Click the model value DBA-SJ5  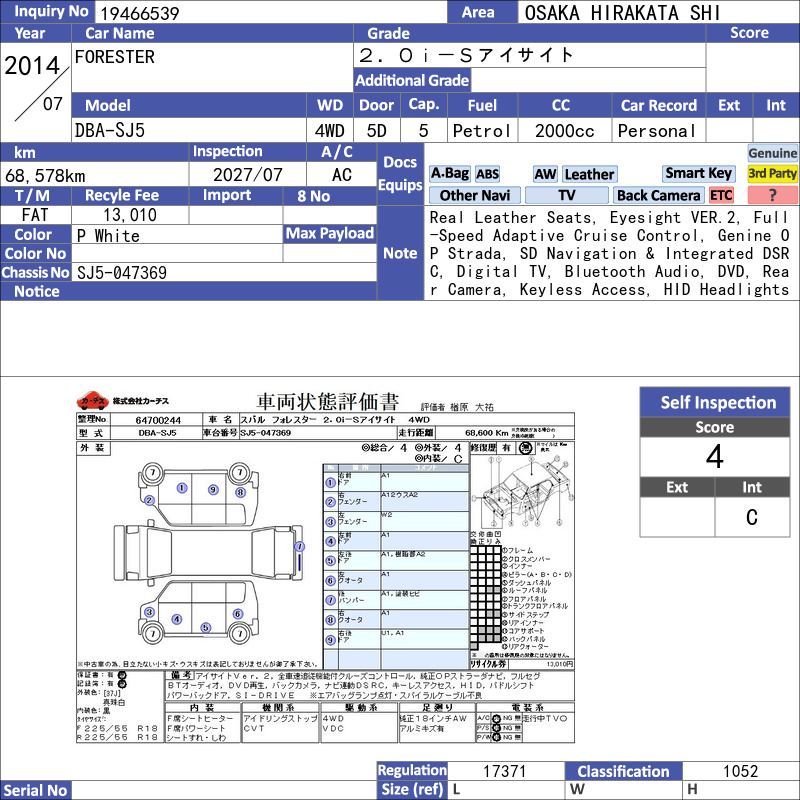(x=110, y=131)
